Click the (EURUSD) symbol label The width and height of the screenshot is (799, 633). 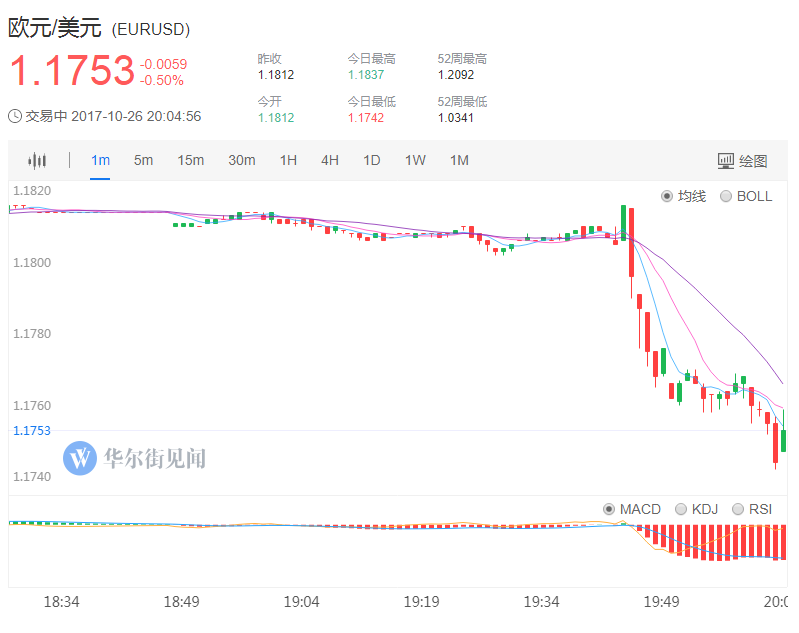pos(151,30)
